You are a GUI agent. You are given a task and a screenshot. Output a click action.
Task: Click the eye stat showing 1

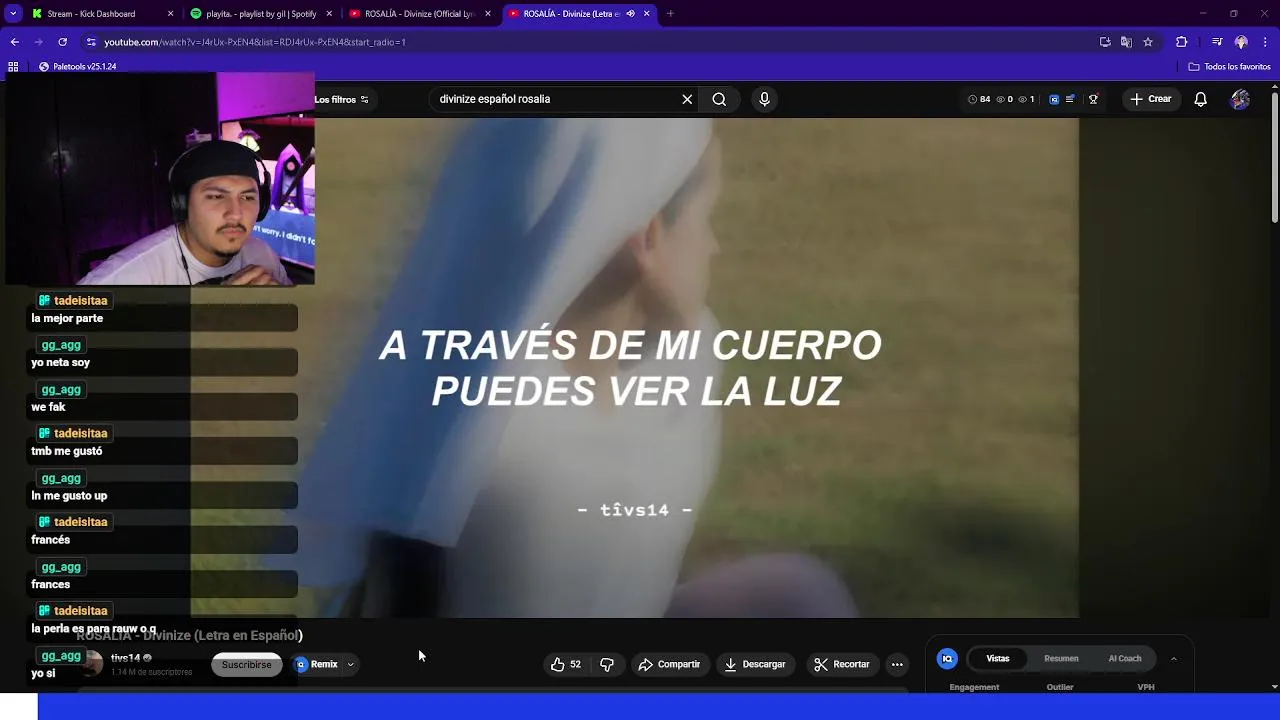coord(1026,99)
